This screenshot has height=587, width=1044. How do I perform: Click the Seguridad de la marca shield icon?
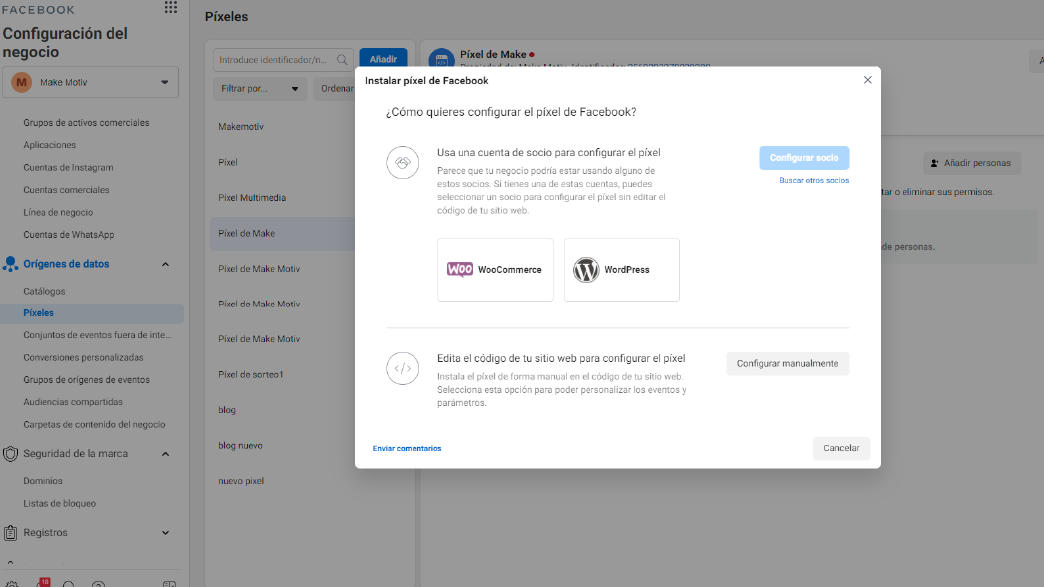coord(10,453)
